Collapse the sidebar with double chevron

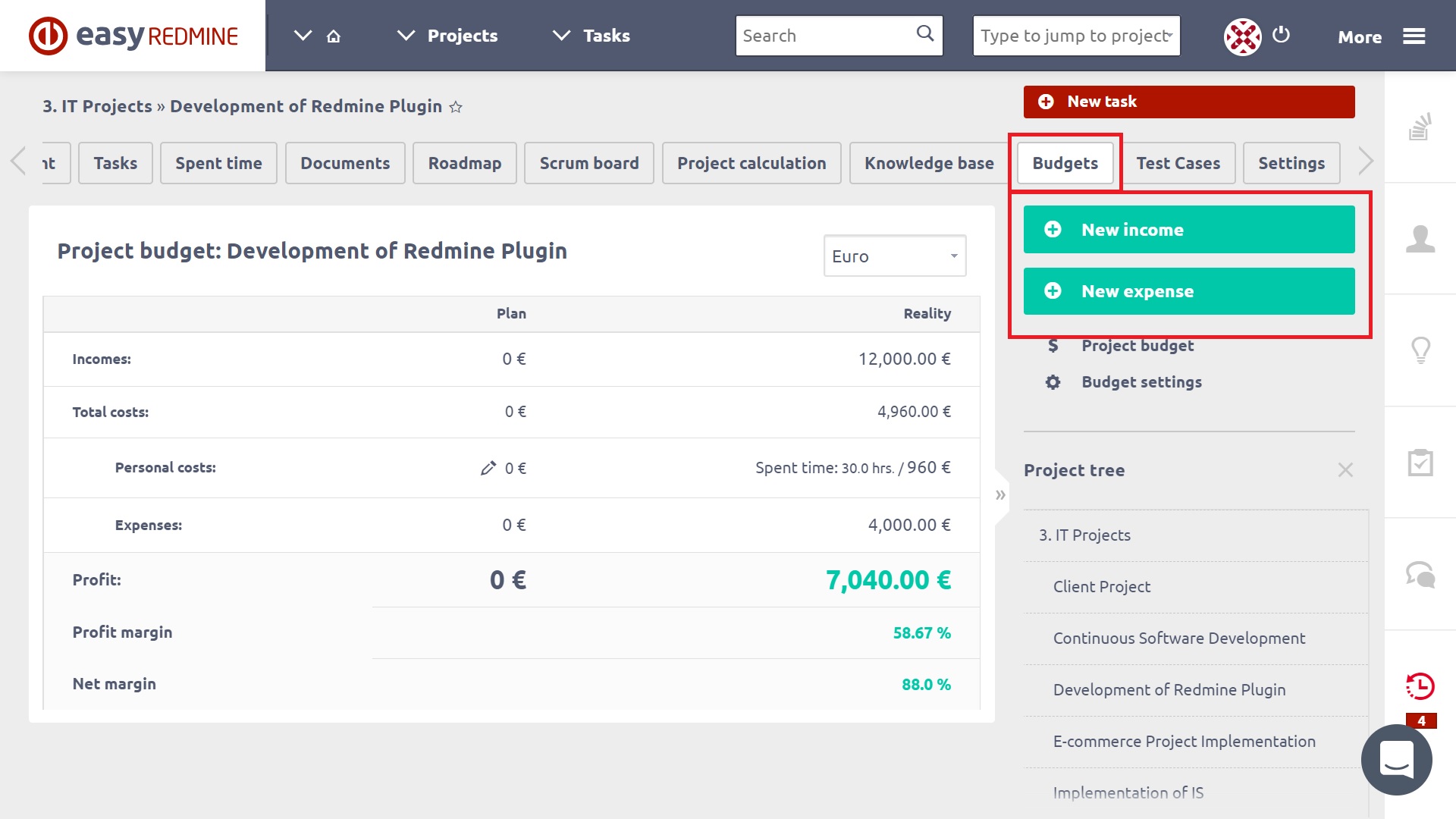[x=1001, y=495]
